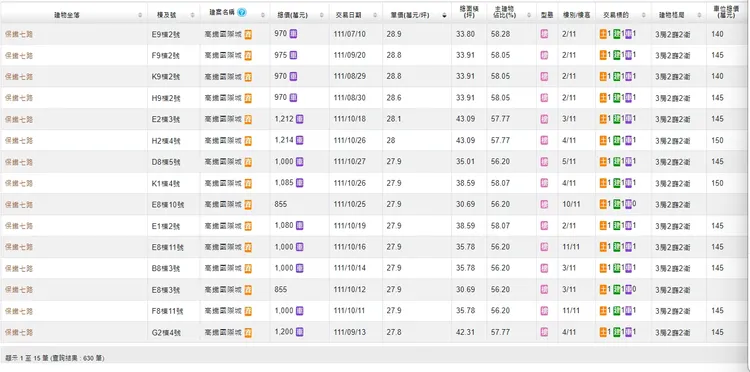The image size is (750, 372).
Task: Open the 保鐵七路 link in G2棟4號 row
Action: click(19, 332)
